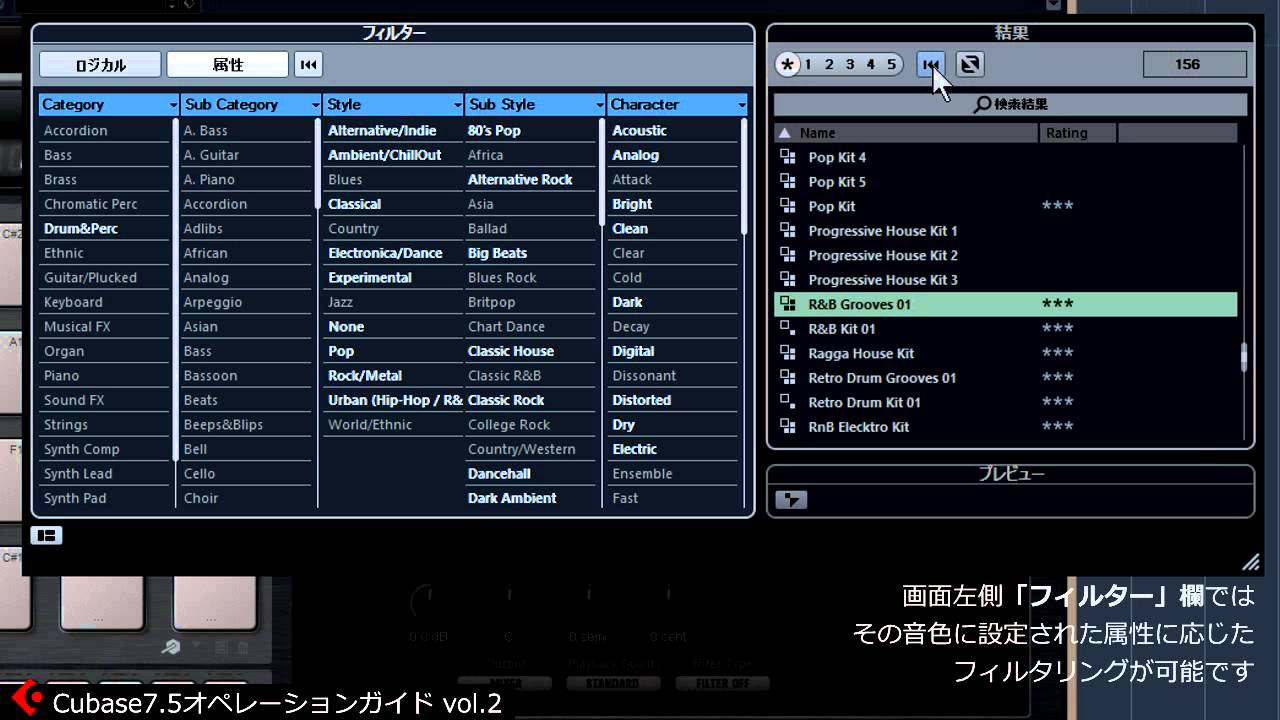Select the preset icon for Progressive House Kit 1
Image resolution: width=1280 pixels, height=720 pixels.
788,231
